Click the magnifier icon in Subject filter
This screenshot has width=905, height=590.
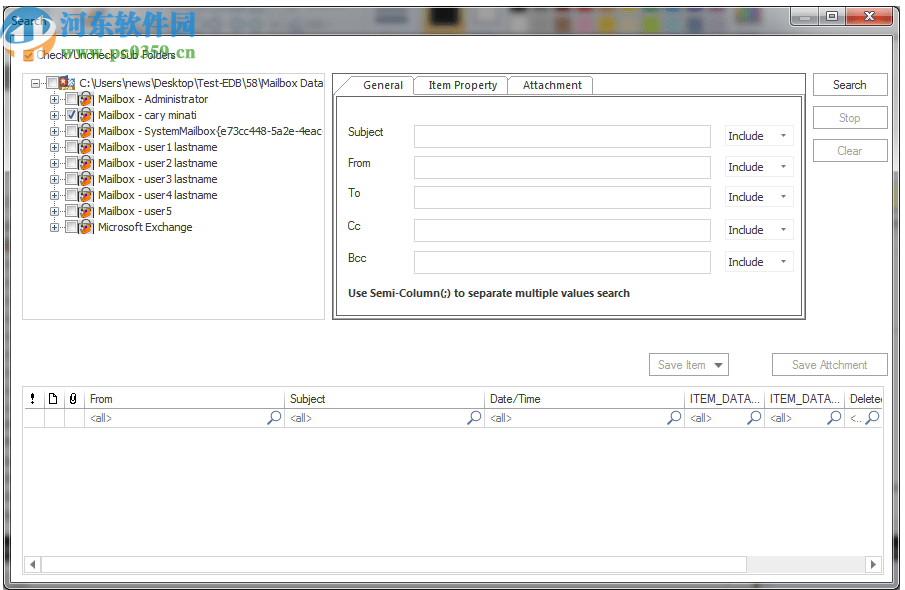click(x=473, y=418)
